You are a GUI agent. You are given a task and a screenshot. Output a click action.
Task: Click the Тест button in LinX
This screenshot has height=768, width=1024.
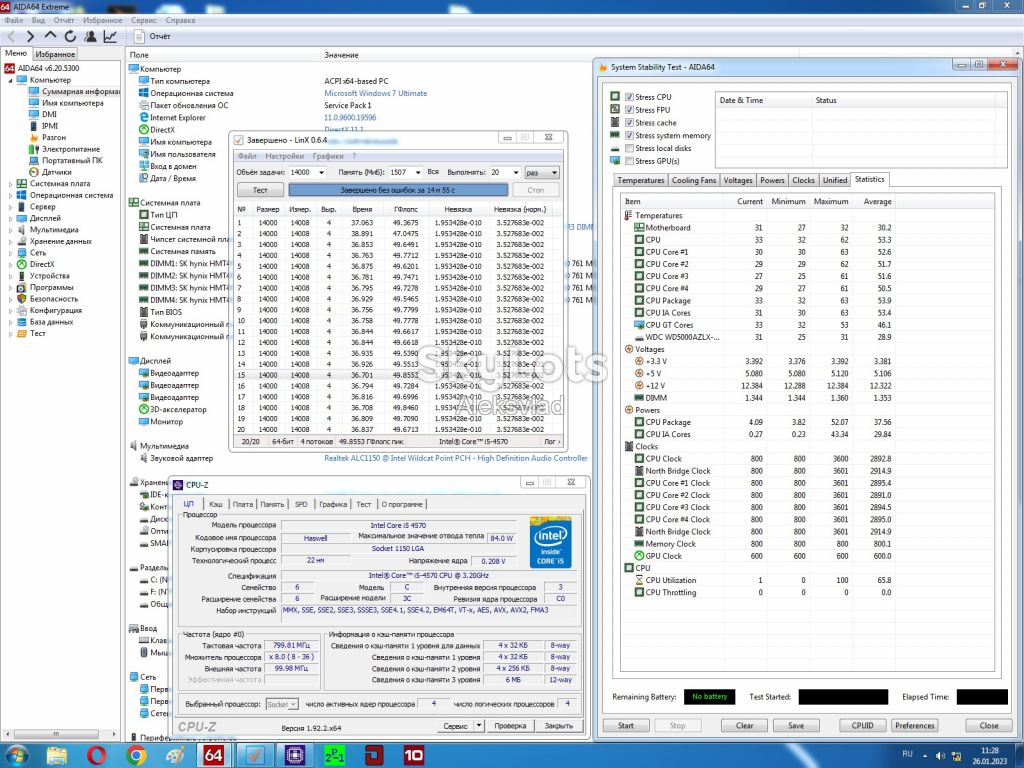pyautogui.click(x=260, y=190)
